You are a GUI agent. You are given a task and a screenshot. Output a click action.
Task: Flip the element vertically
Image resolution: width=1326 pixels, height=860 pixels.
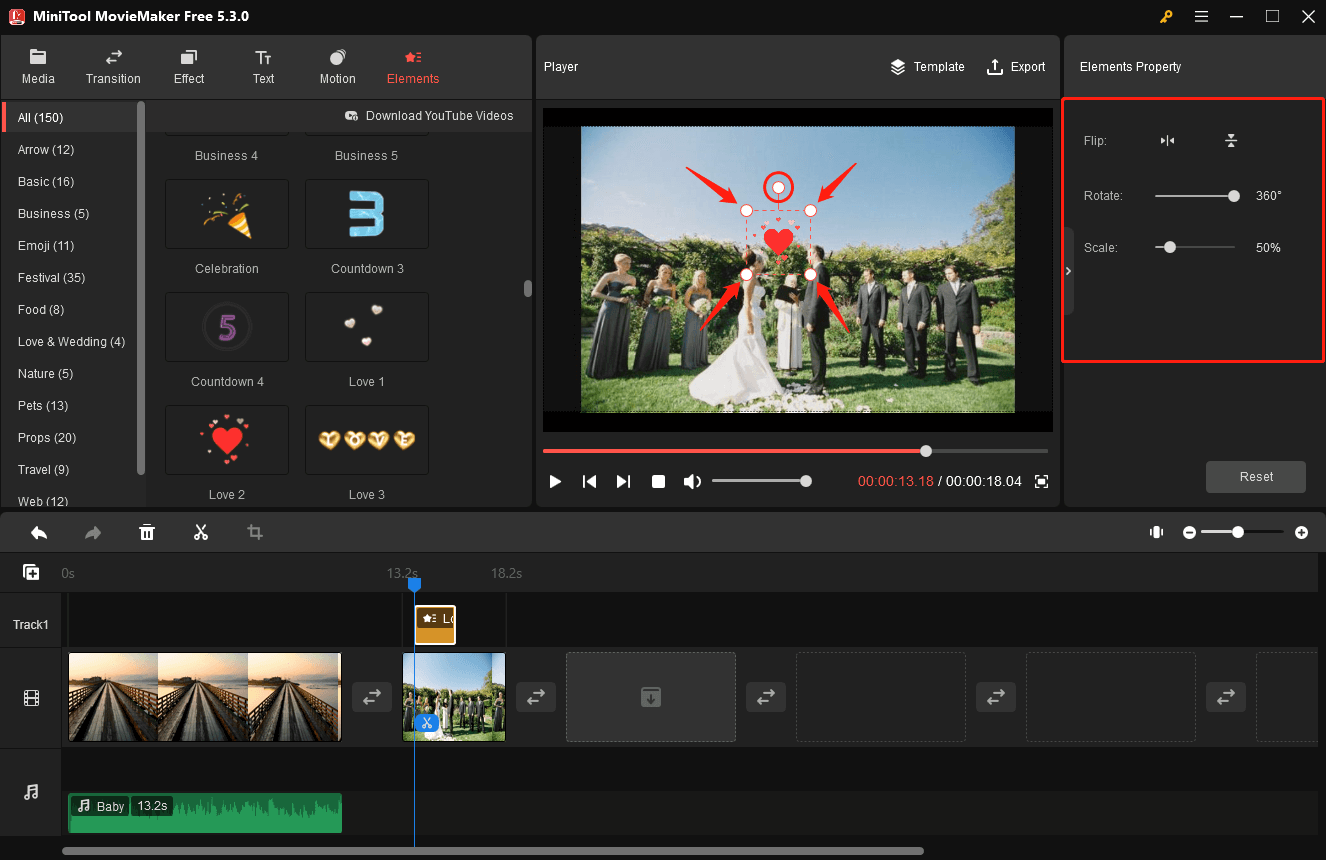coord(1231,141)
